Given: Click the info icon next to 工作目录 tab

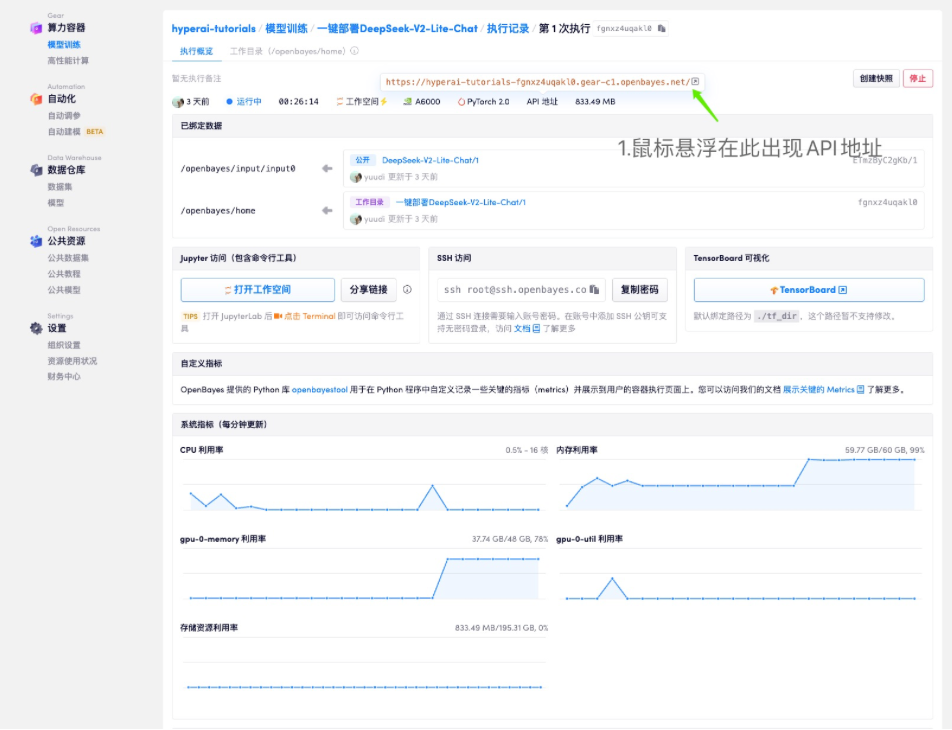Looking at the screenshot, I should pyautogui.click(x=355, y=51).
